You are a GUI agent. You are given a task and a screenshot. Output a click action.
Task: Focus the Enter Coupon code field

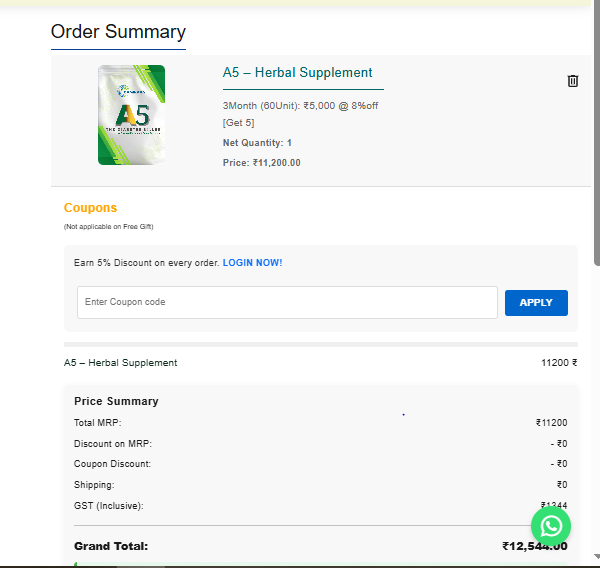tap(287, 302)
